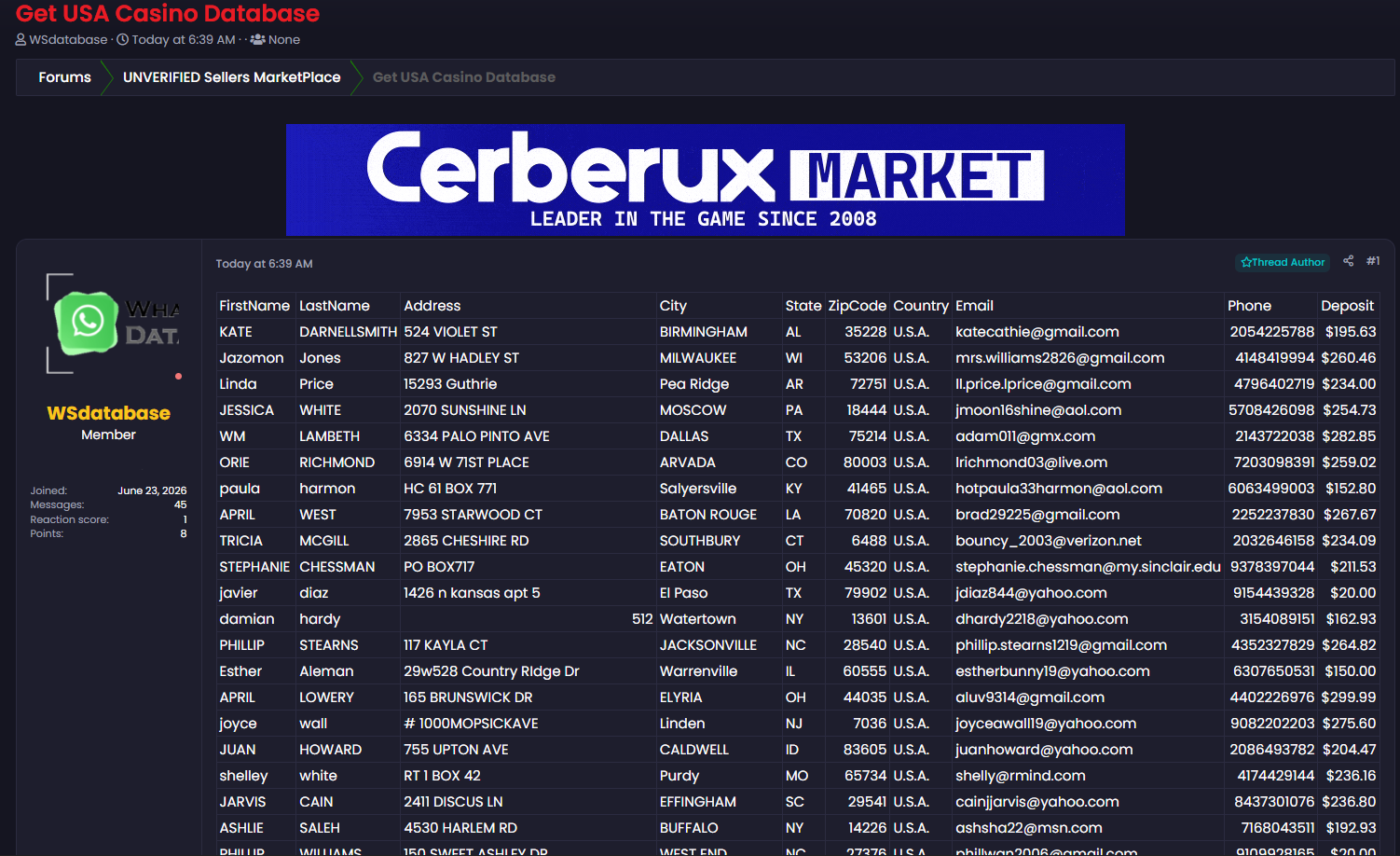The image size is (1400, 856).
Task: Open the post #1 permalink
Action: 1373,261
